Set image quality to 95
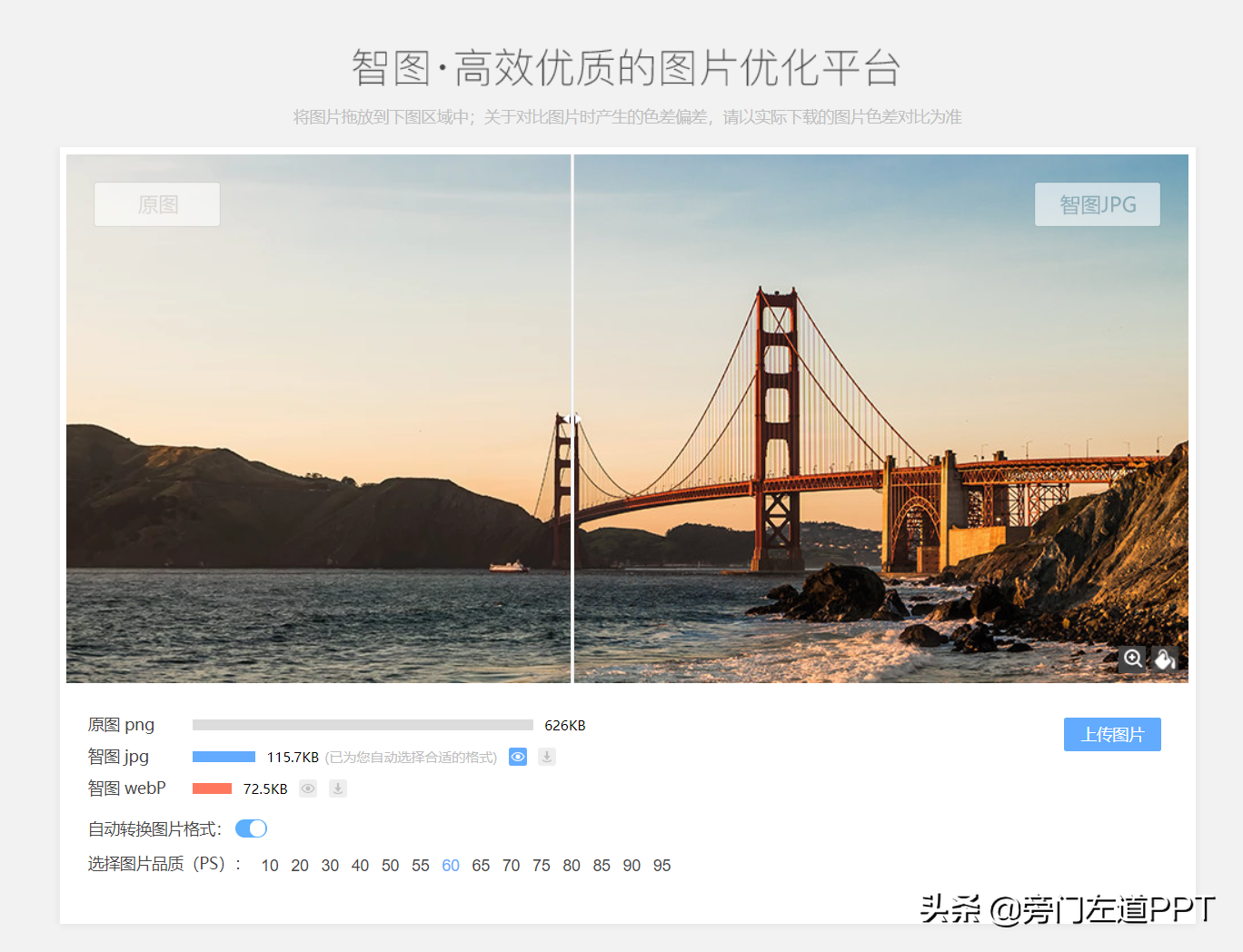The image size is (1243, 952). pyautogui.click(x=662, y=866)
